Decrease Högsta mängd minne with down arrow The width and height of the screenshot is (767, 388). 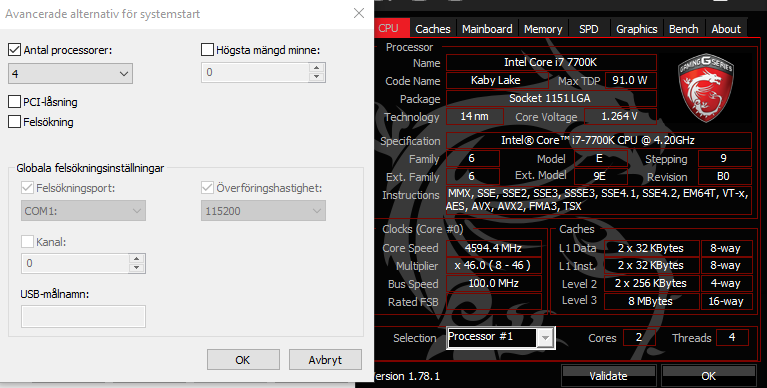click(x=316, y=77)
